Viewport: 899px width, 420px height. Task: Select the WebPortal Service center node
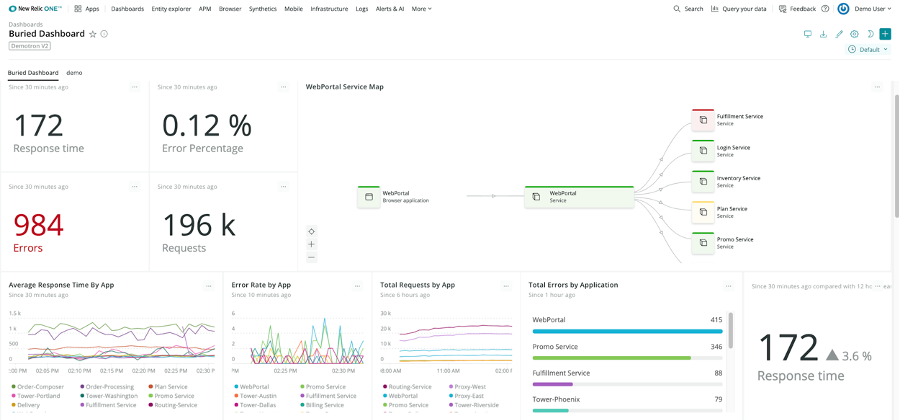pyautogui.click(x=579, y=197)
